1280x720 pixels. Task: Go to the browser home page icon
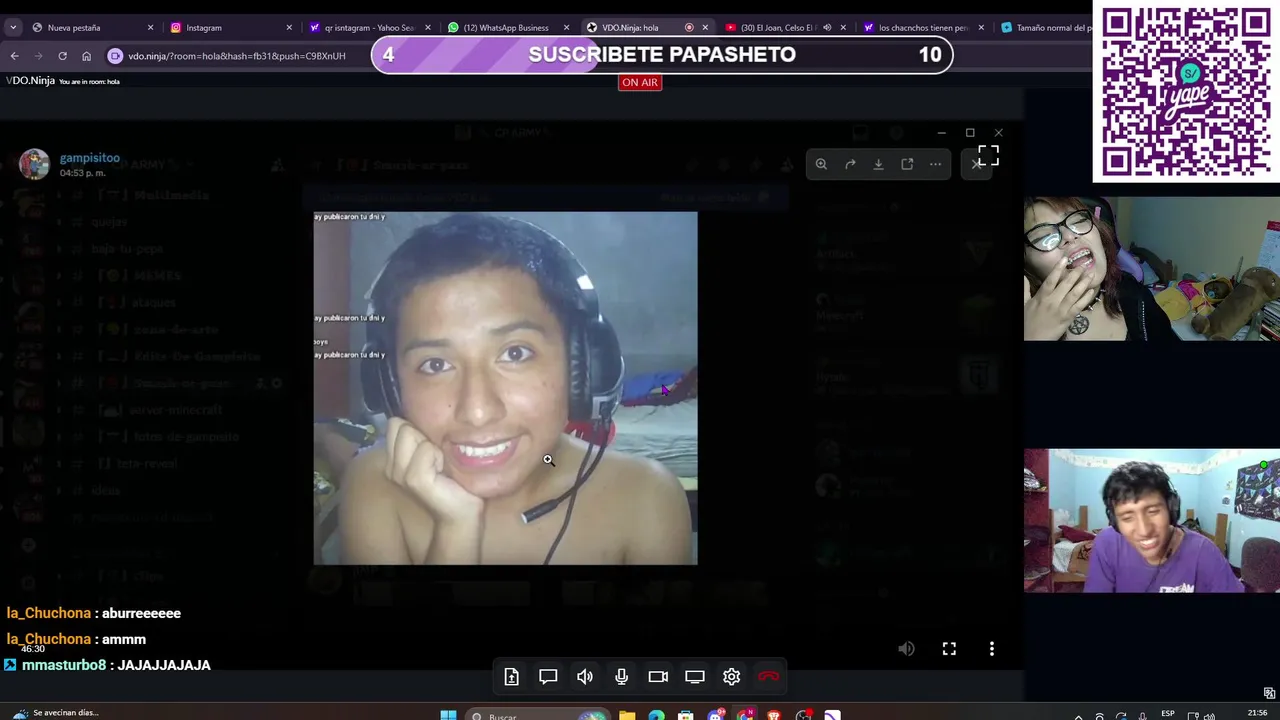pos(86,56)
